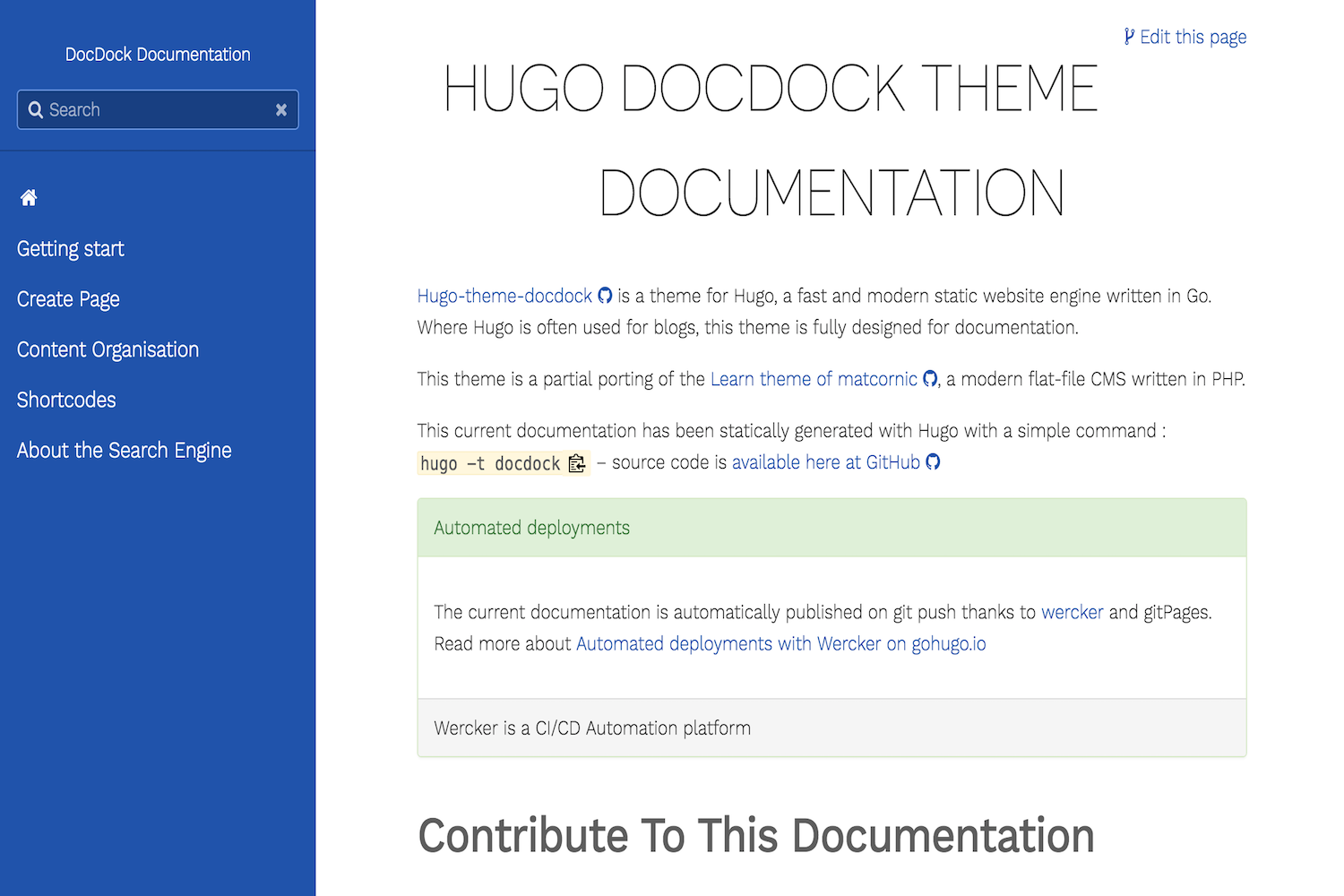Image resolution: width=1344 pixels, height=896 pixels.
Task: Open Create Page menu item
Action: pos(68,299)
